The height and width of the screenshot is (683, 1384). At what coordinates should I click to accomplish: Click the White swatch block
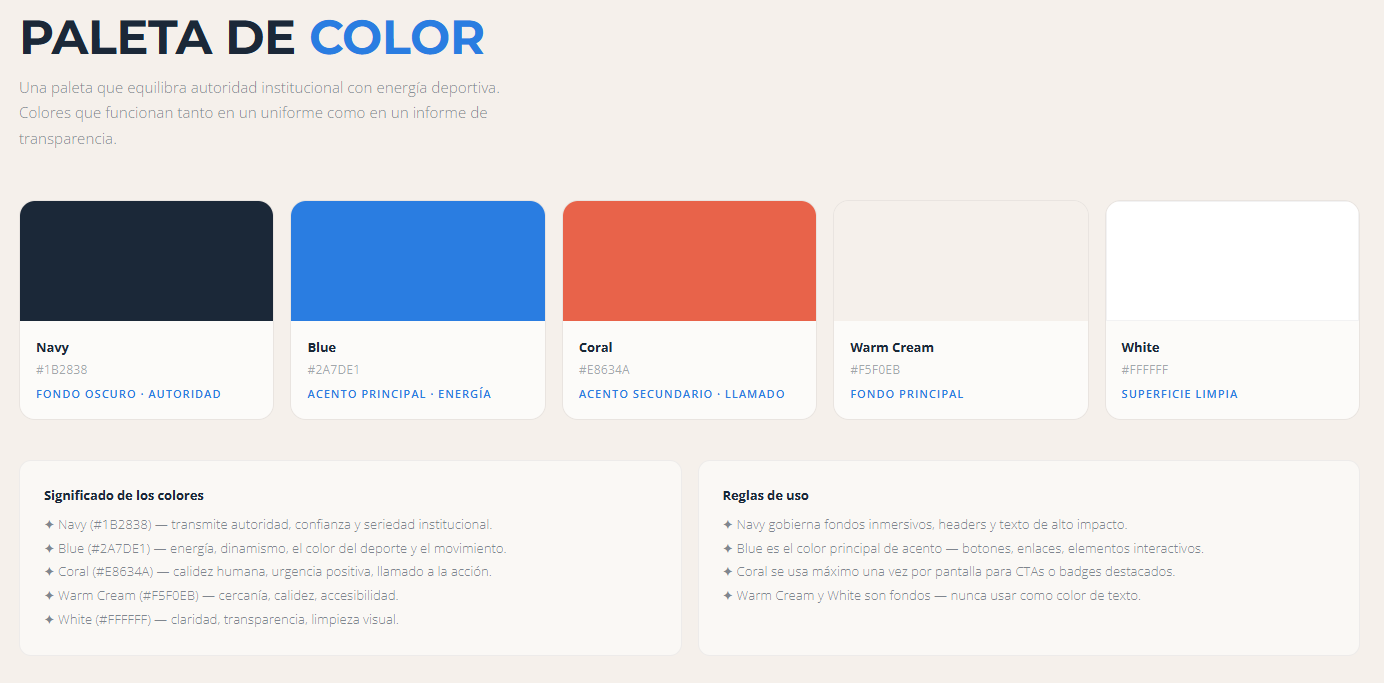pos(1232,261)
